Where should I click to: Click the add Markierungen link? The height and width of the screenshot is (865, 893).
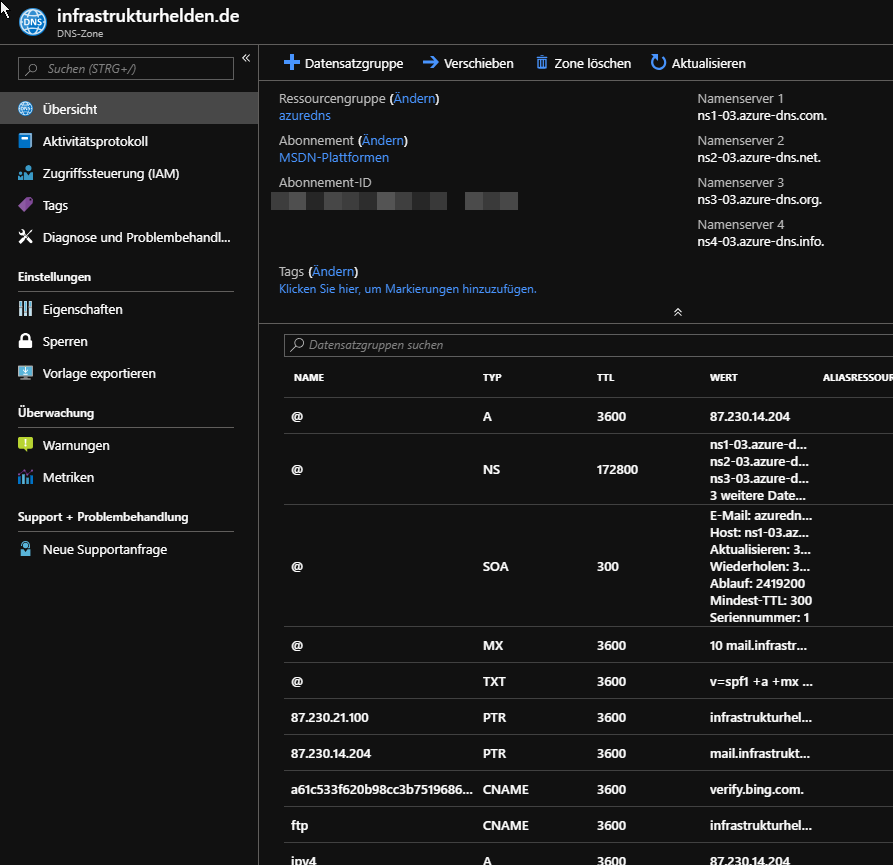click(x=408, y=289)
